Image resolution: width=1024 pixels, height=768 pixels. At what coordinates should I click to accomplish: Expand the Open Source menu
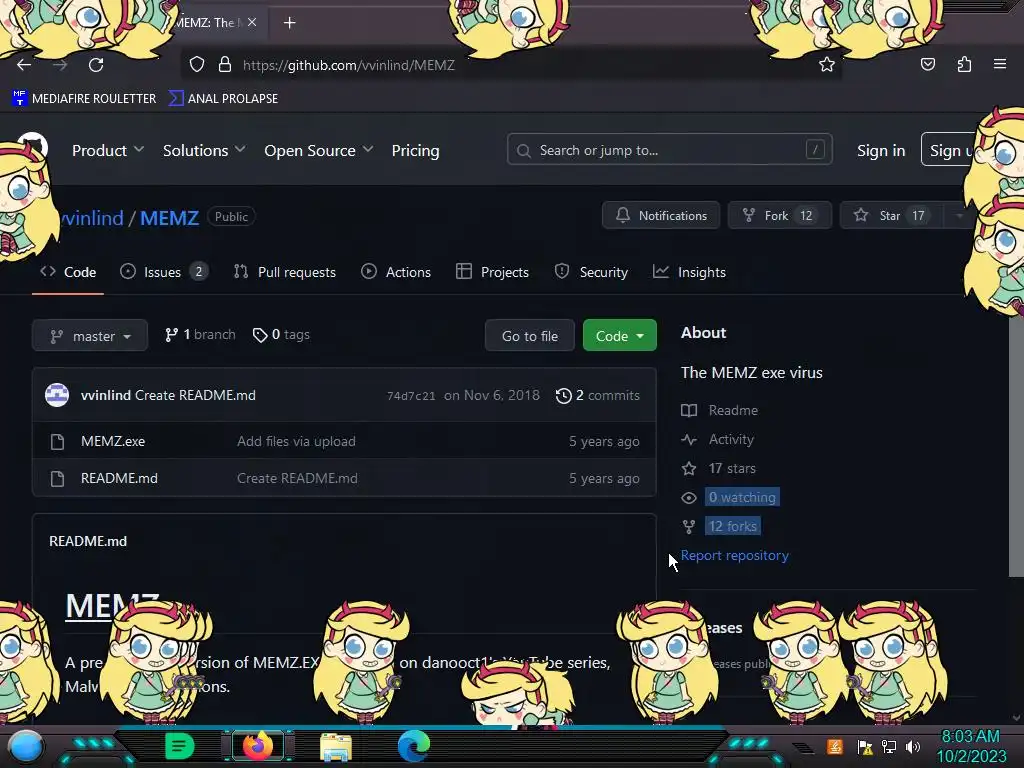[x=319, y=151]
